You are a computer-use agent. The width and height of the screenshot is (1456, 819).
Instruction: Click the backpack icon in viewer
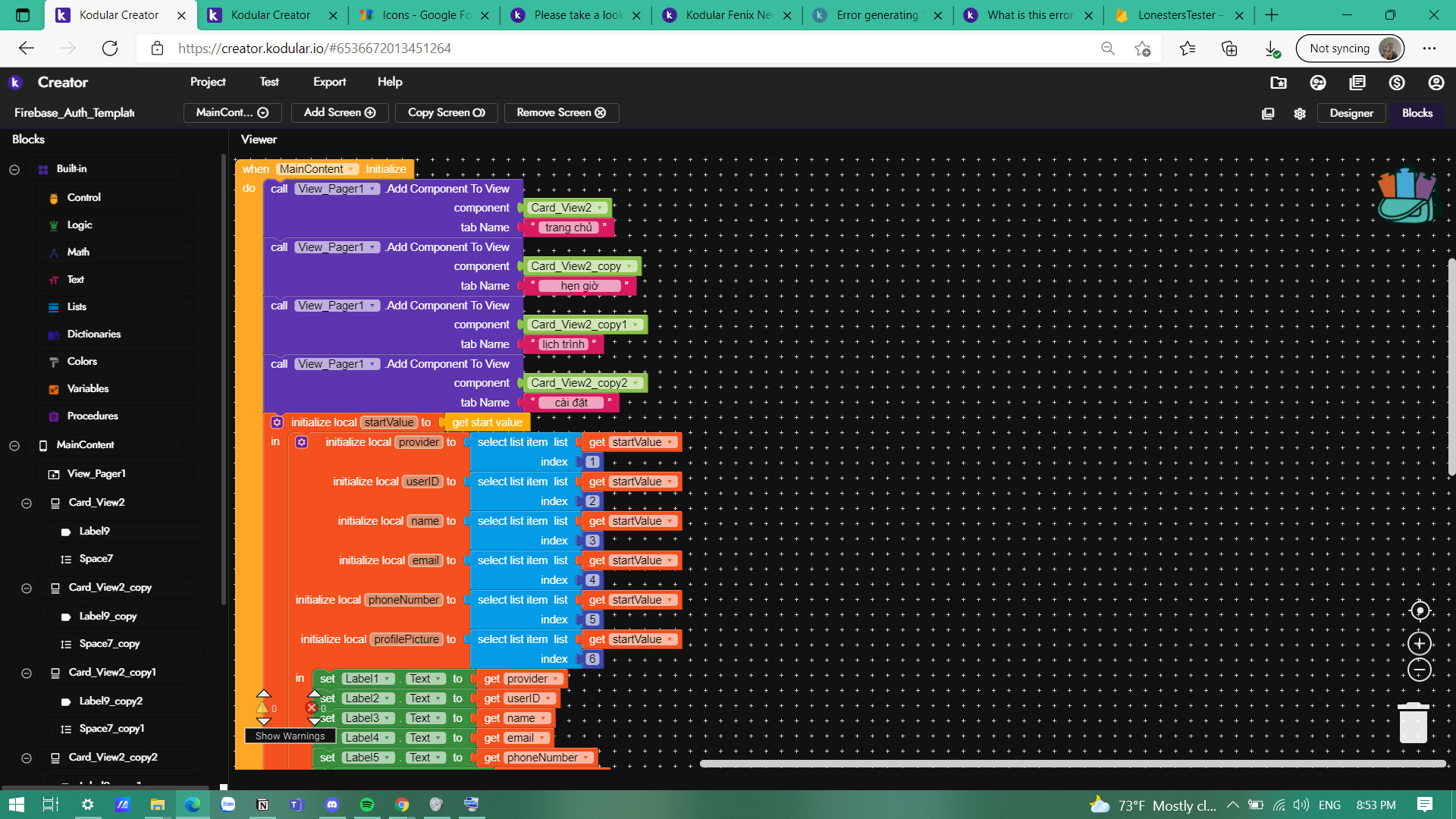(1407, 196)
